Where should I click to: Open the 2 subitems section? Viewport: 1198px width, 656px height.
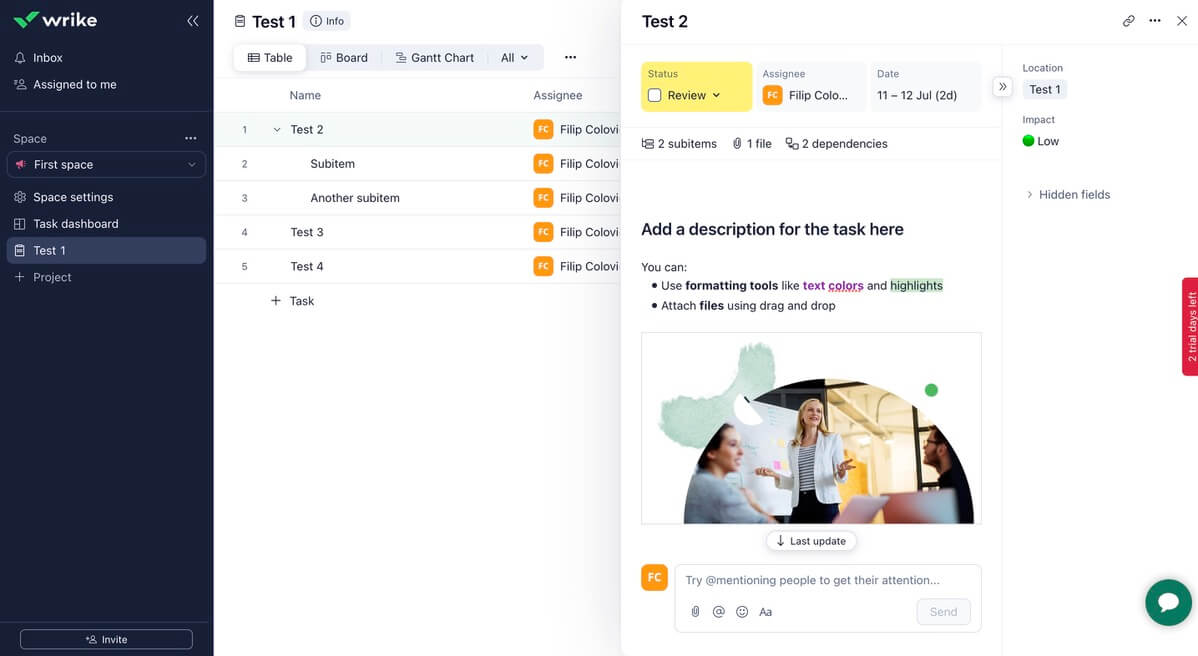pyautogui.click(x=679, y=144)
